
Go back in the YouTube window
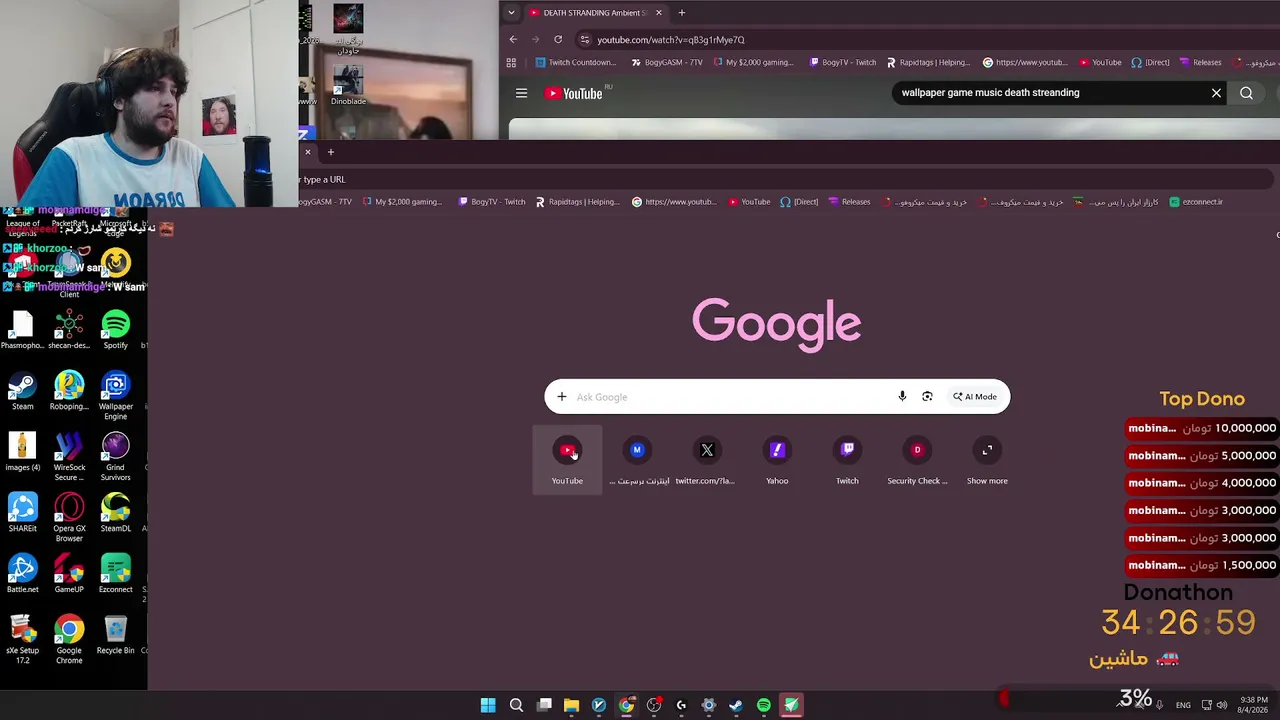[x=513, y=40]
